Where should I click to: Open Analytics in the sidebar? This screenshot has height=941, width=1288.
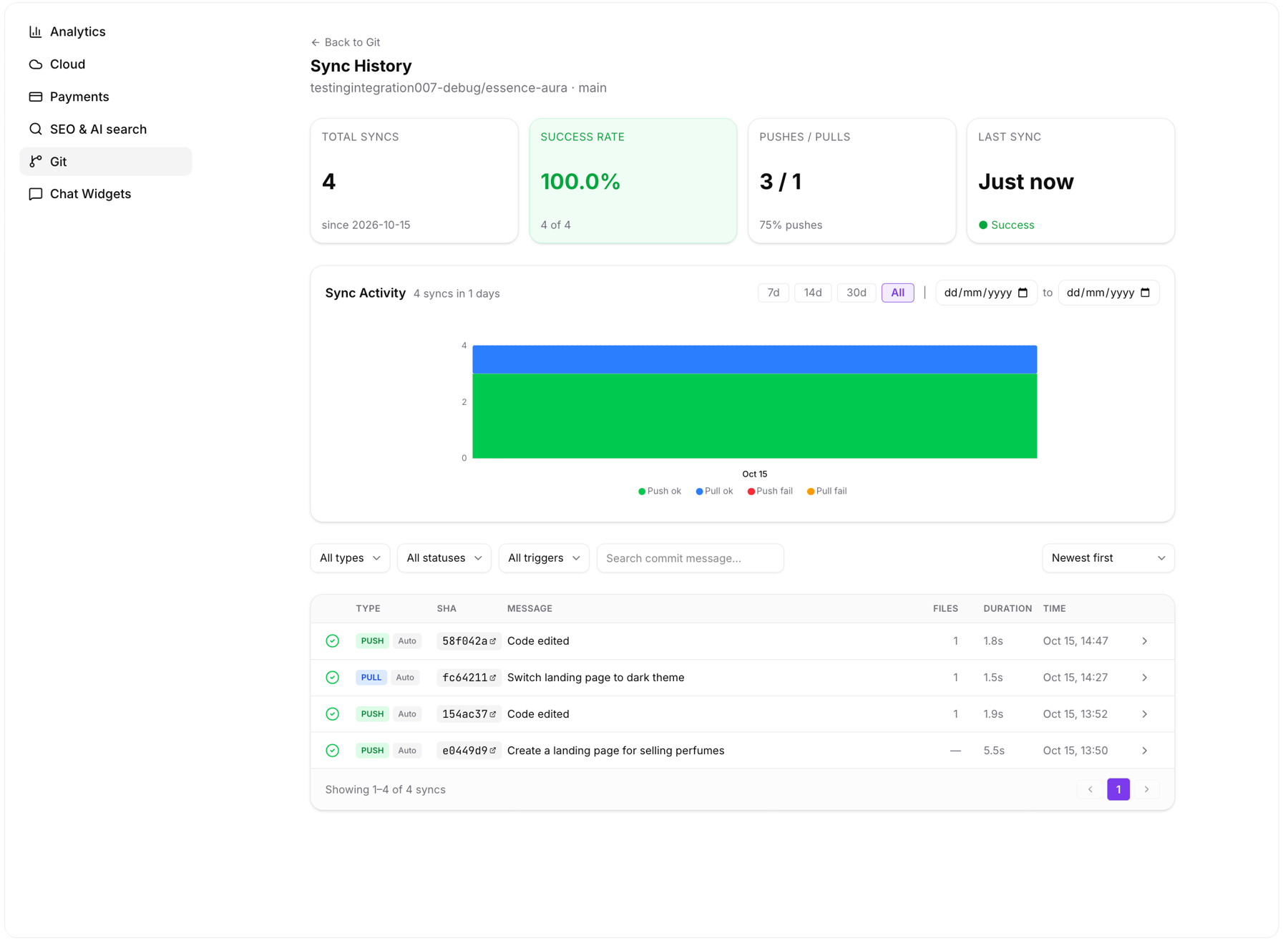(106, 31)
